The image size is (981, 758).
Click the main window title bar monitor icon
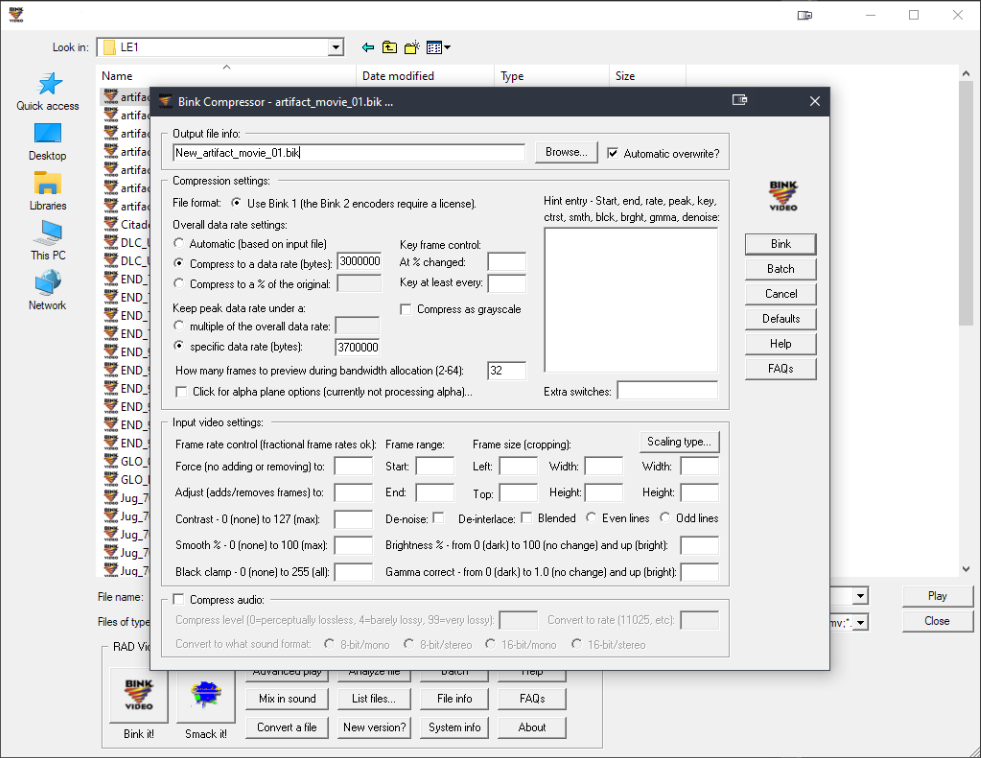pyautogui.click(x=805, y=15)
